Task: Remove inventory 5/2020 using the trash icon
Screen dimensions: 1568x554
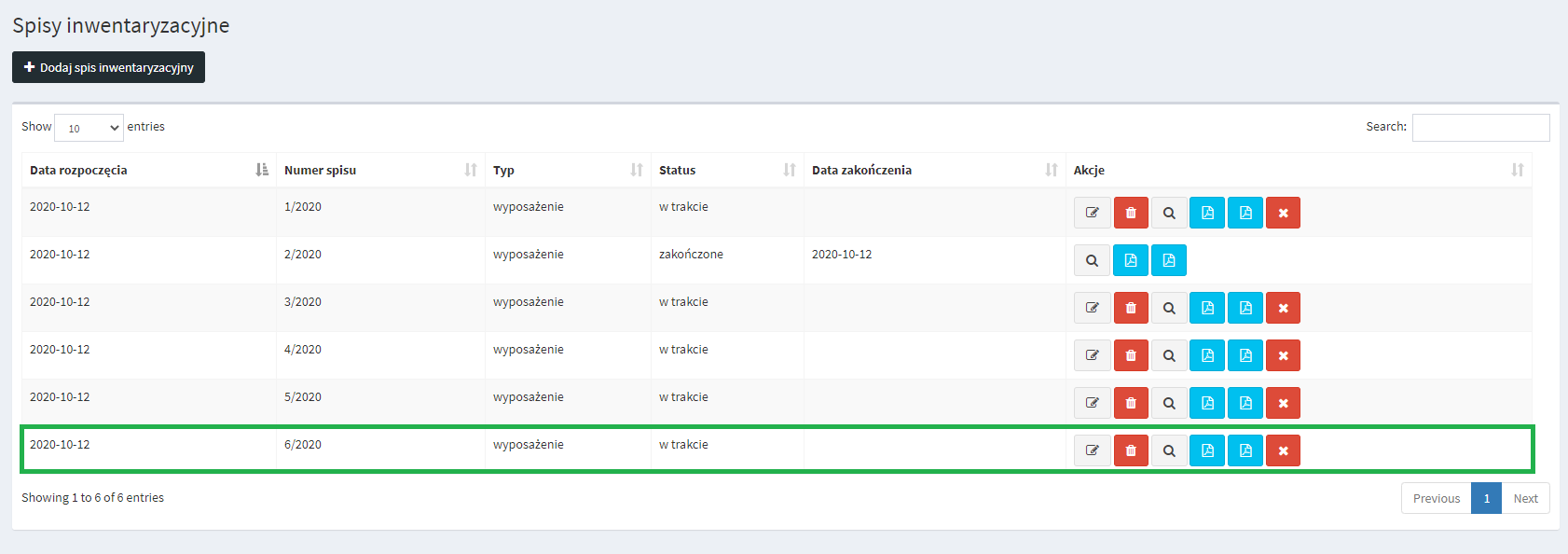Action: 1131,403
